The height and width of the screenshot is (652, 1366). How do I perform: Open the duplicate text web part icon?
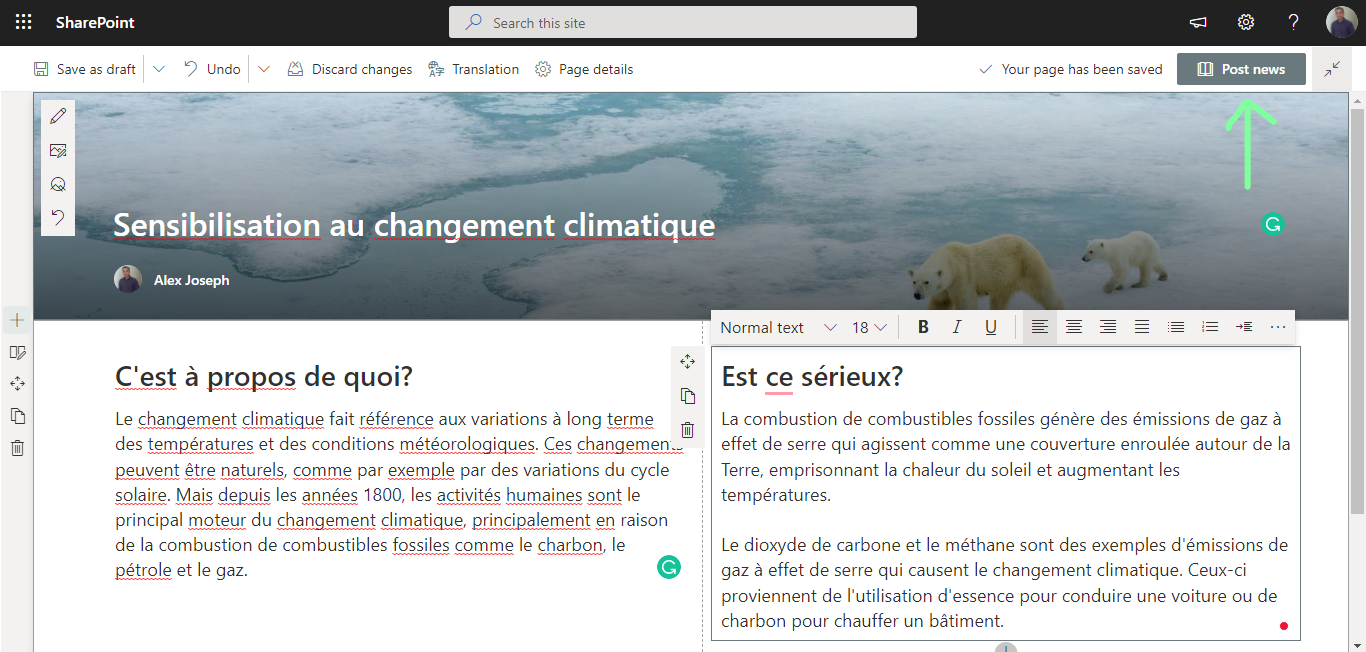[687, 397]
